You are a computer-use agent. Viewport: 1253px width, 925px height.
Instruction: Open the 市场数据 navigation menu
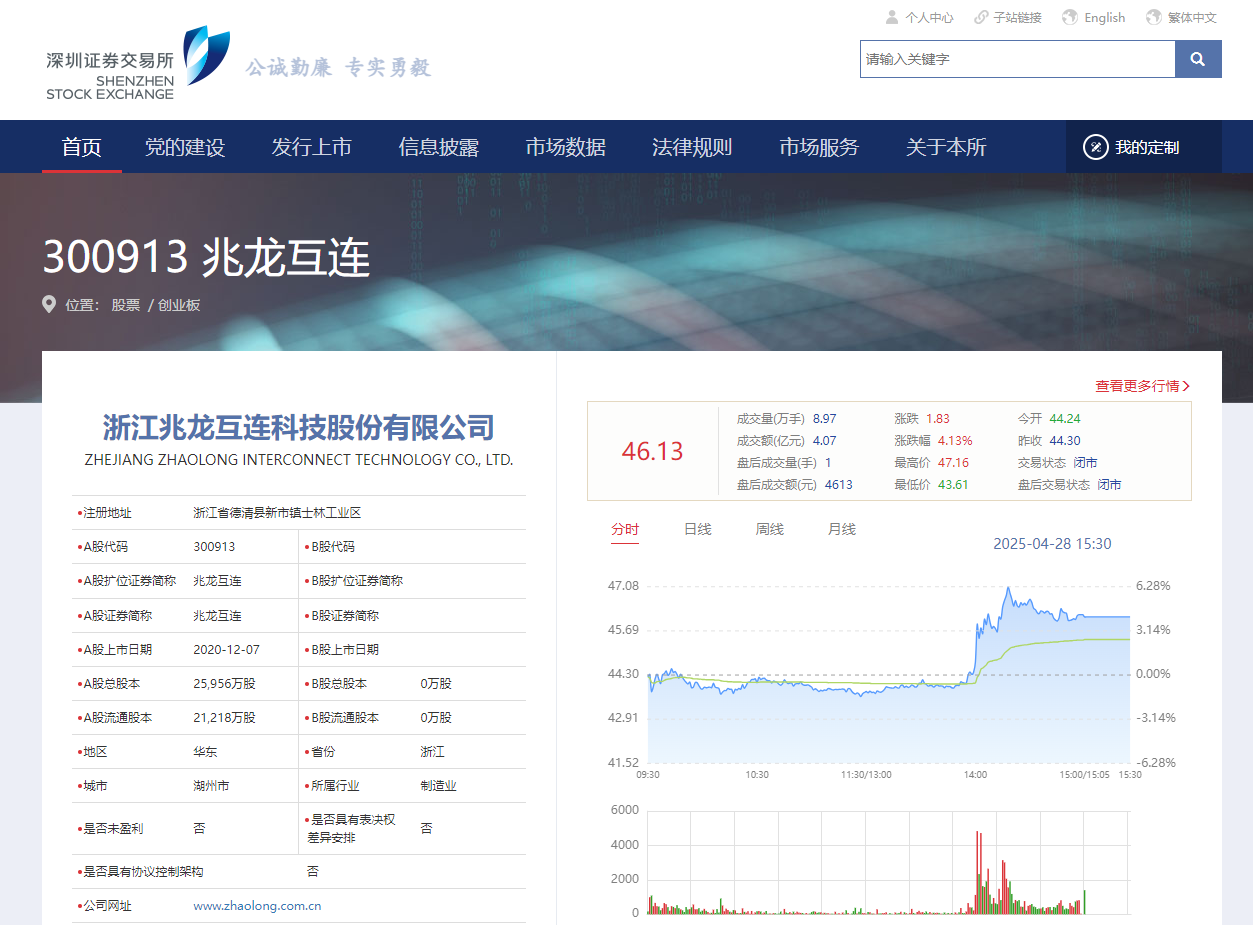[565, 147]
